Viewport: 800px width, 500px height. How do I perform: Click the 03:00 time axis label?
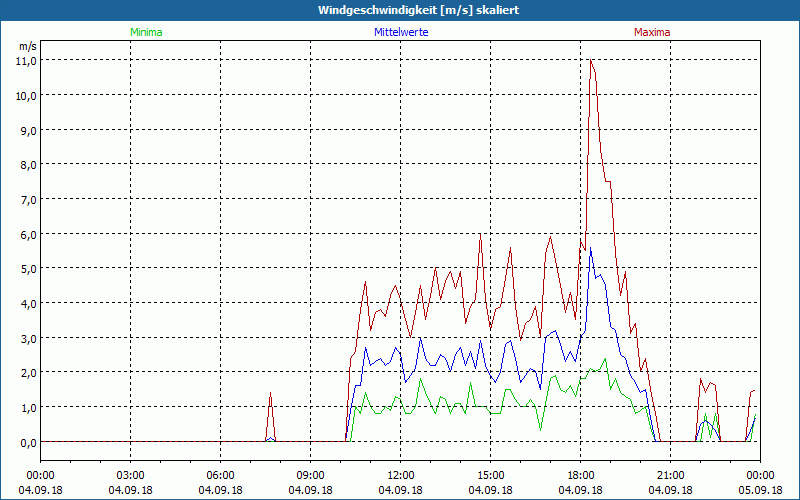click(x=131, y=475)
